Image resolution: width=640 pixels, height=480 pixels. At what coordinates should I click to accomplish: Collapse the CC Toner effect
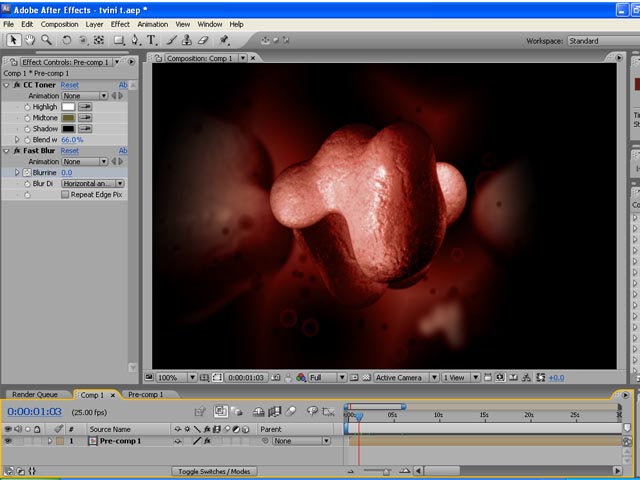[x=6, y=85]
